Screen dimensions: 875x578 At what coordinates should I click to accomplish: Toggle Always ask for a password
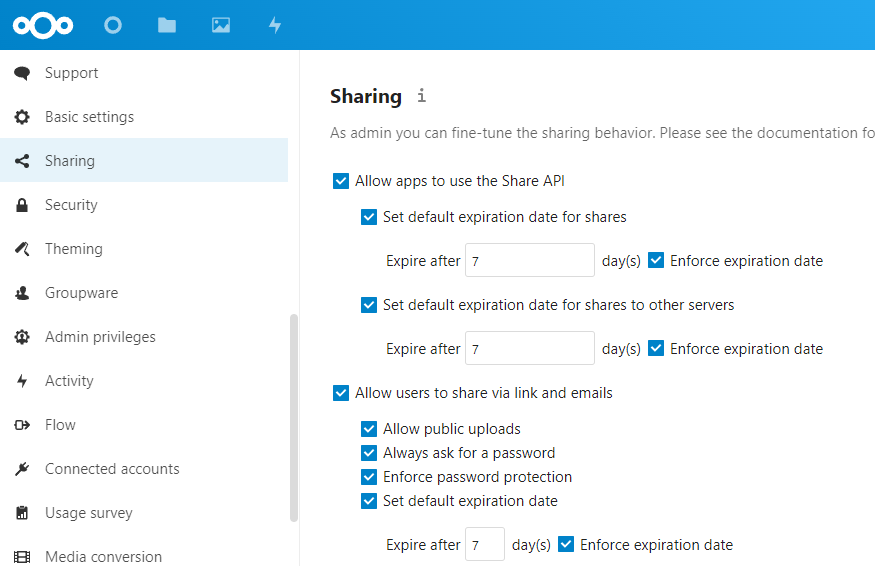tap(369, 453)
